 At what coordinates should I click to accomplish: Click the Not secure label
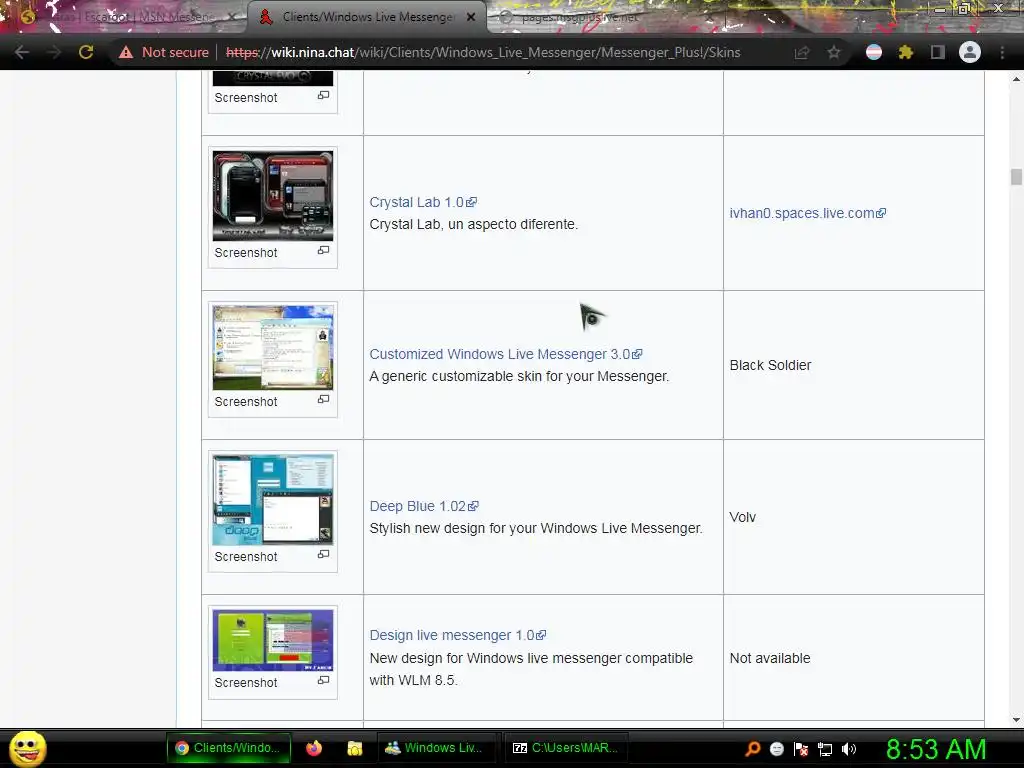(x=175, y=52)
